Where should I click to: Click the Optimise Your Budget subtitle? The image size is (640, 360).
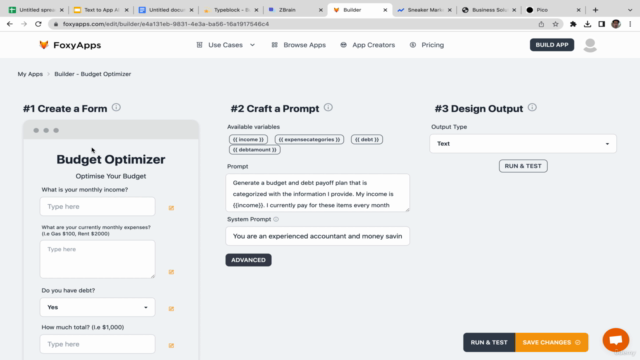click(x=111, y=176)
